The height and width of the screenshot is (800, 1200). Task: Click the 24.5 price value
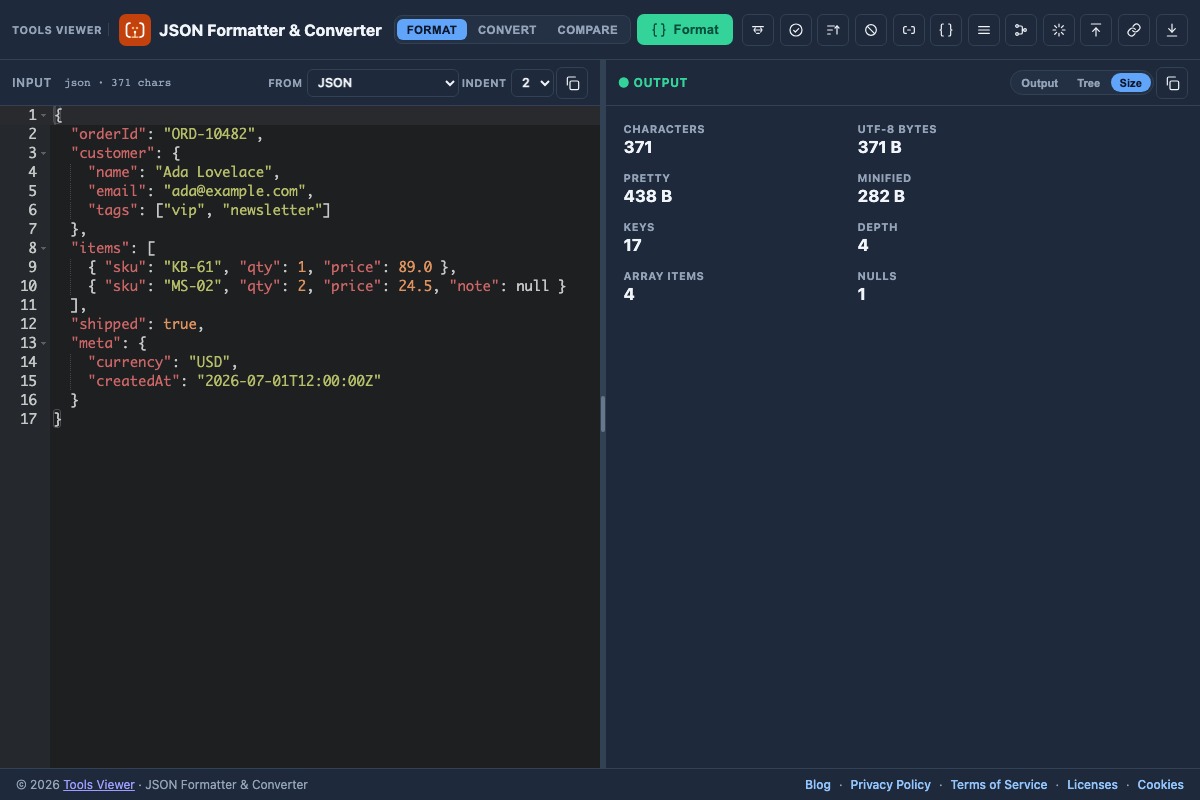[x=415, y=286]
